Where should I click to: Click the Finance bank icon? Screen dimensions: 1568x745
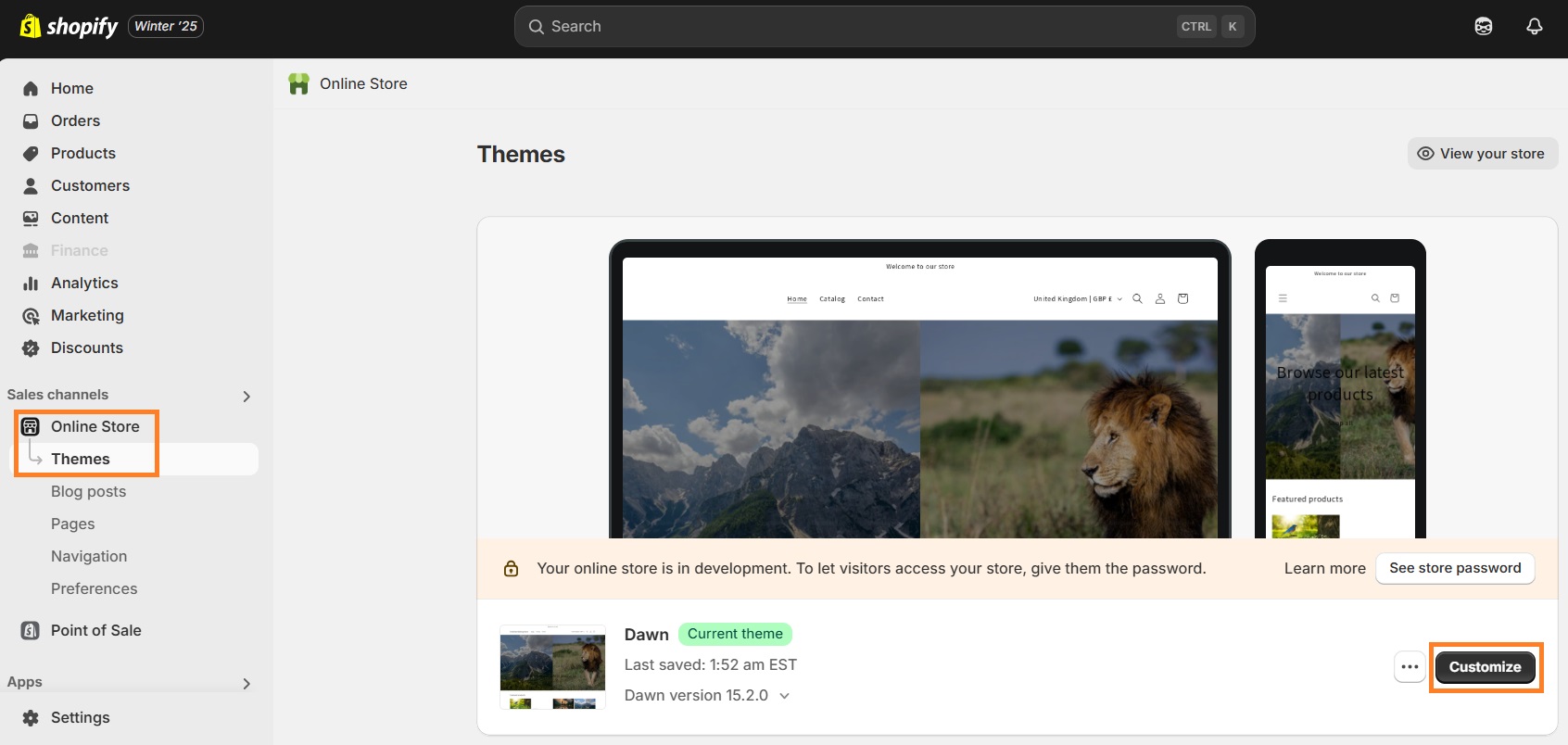[31, 251]
